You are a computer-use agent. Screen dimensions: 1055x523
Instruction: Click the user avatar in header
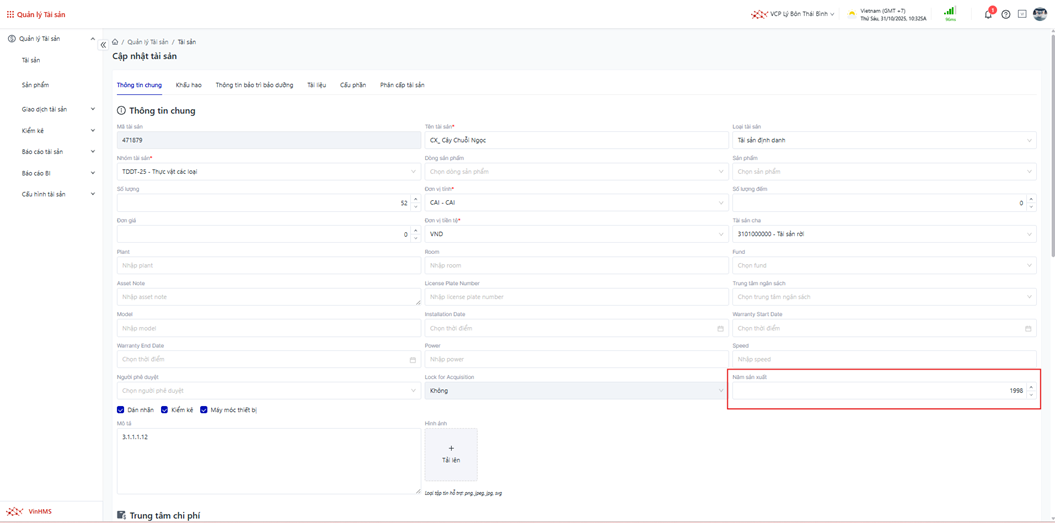(x=1040, y=14)
